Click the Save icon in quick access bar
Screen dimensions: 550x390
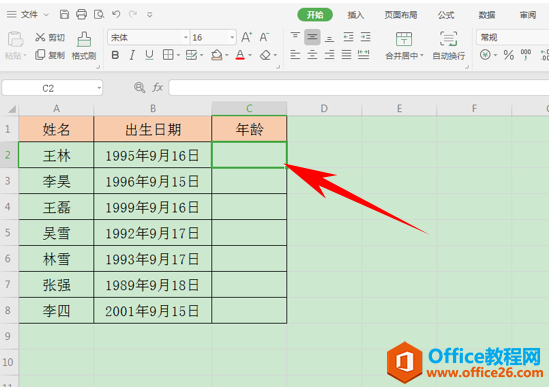(x=64, y=14)
